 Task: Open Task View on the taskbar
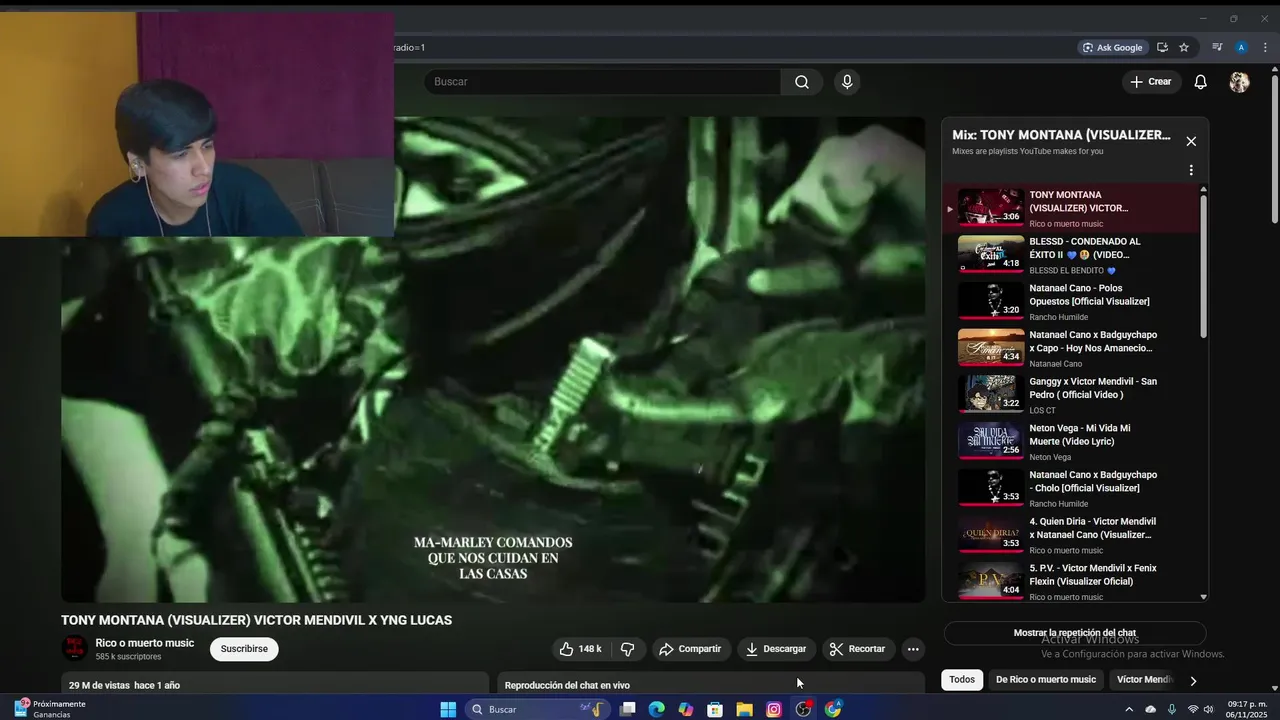coord(627,709)
